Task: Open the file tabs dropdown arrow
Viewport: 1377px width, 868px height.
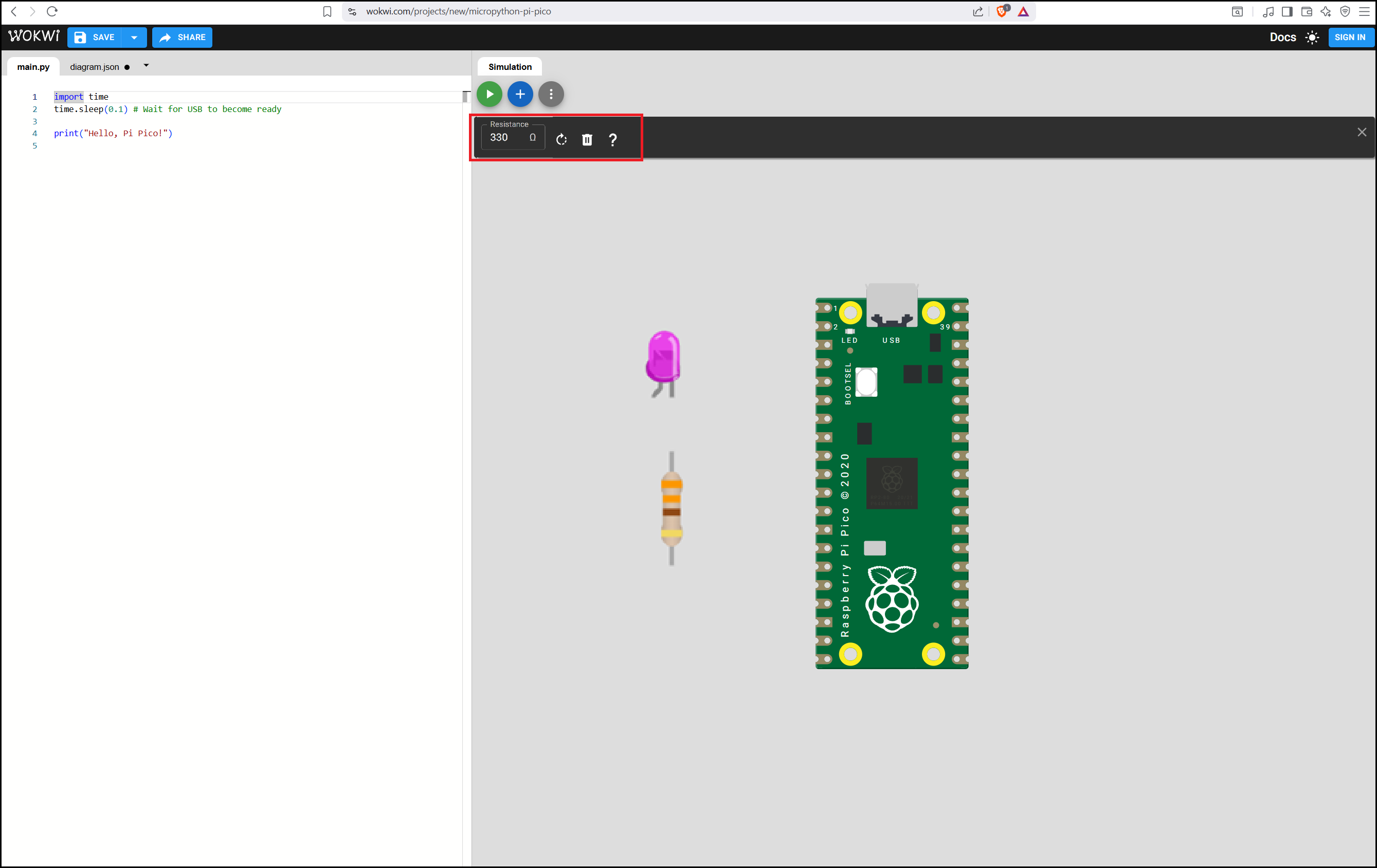Action: coord(147,66)
